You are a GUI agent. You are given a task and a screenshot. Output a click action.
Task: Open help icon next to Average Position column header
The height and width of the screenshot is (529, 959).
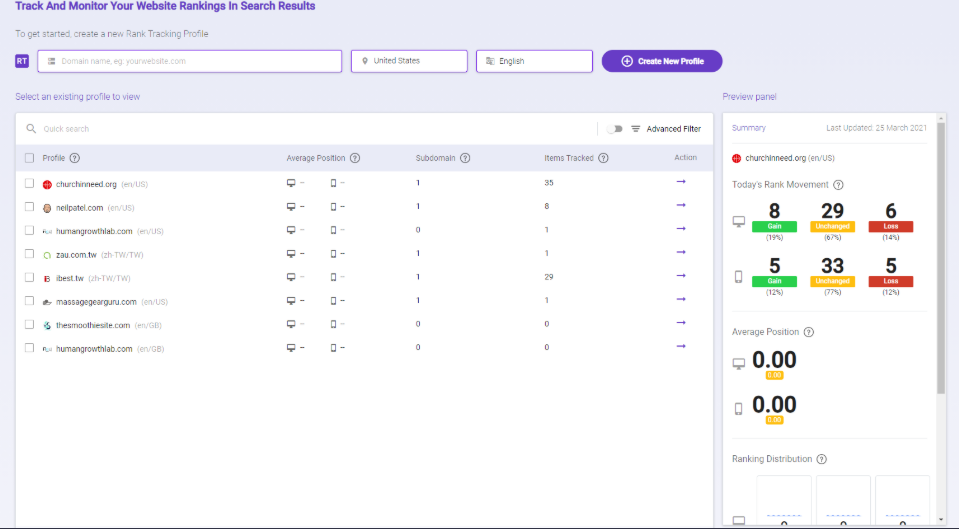click(355, 158)
